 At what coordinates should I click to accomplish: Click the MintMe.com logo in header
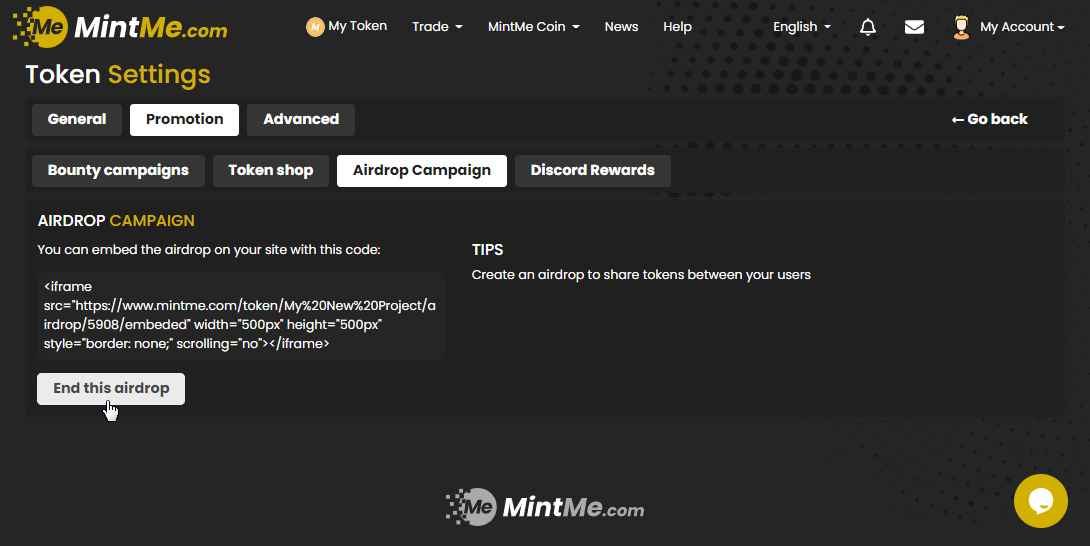120,27
